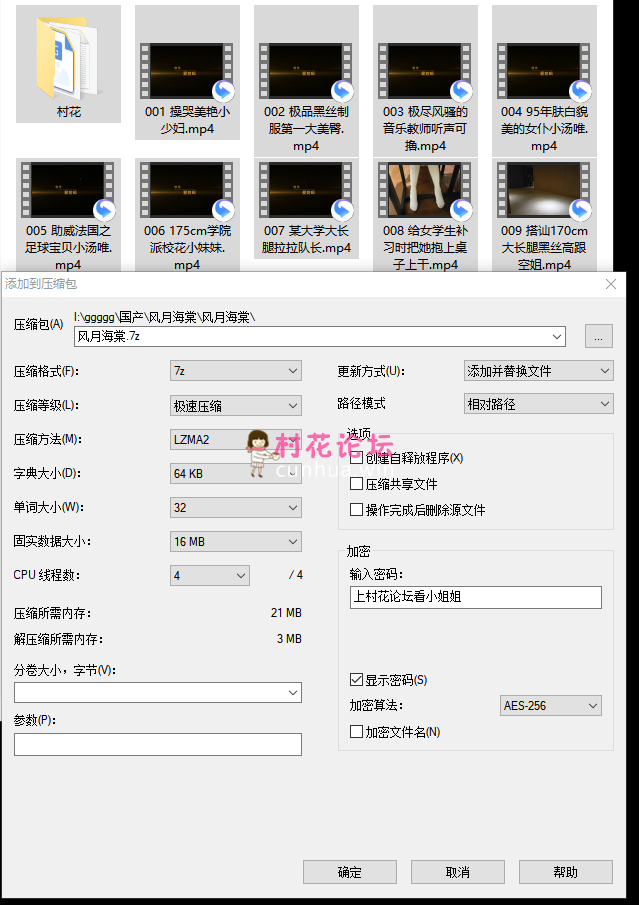
Task: Click the browse "..." button beside archive name
Action: coord(598,337)
